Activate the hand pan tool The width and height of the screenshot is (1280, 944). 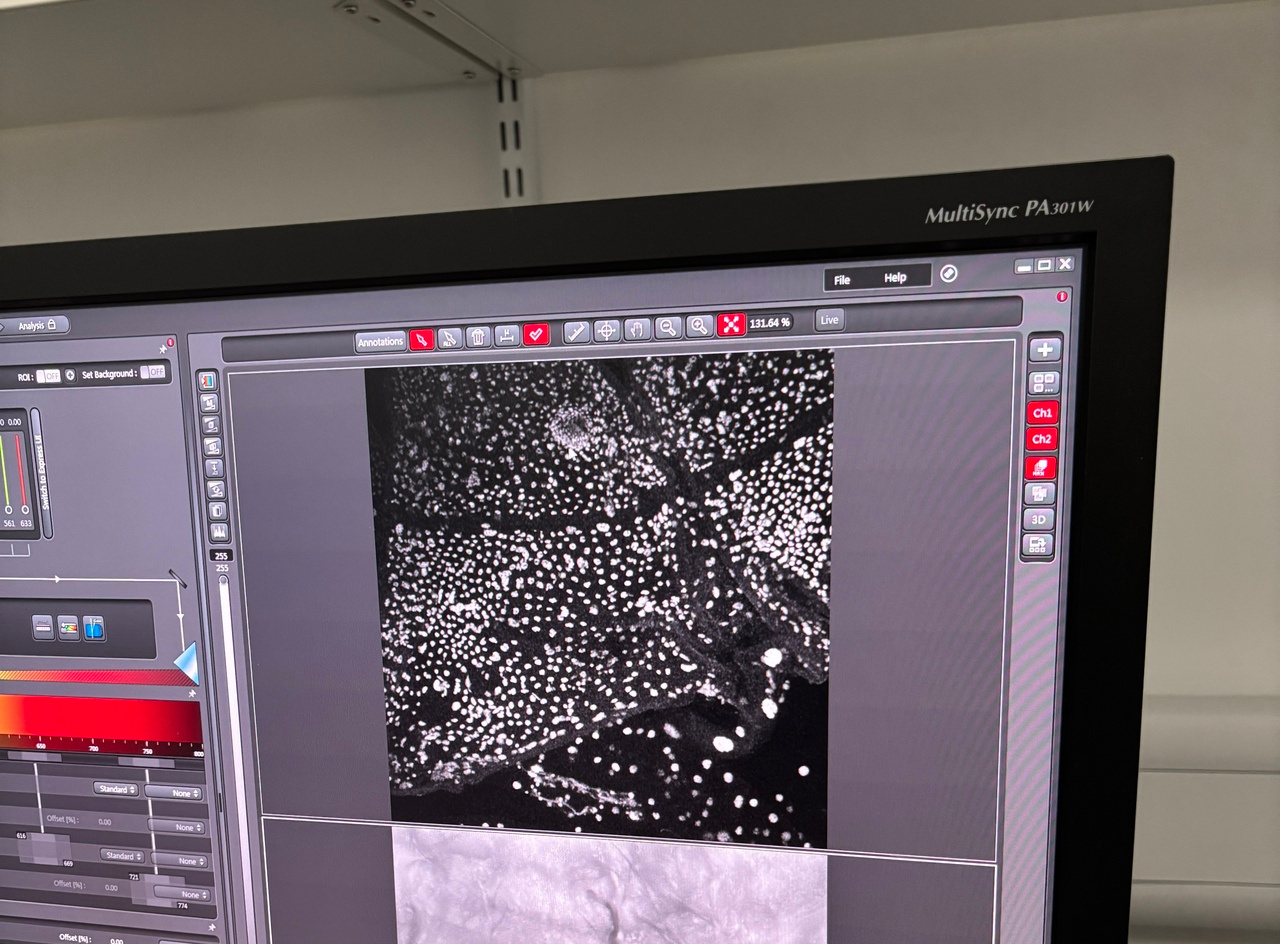click(637, 328)
